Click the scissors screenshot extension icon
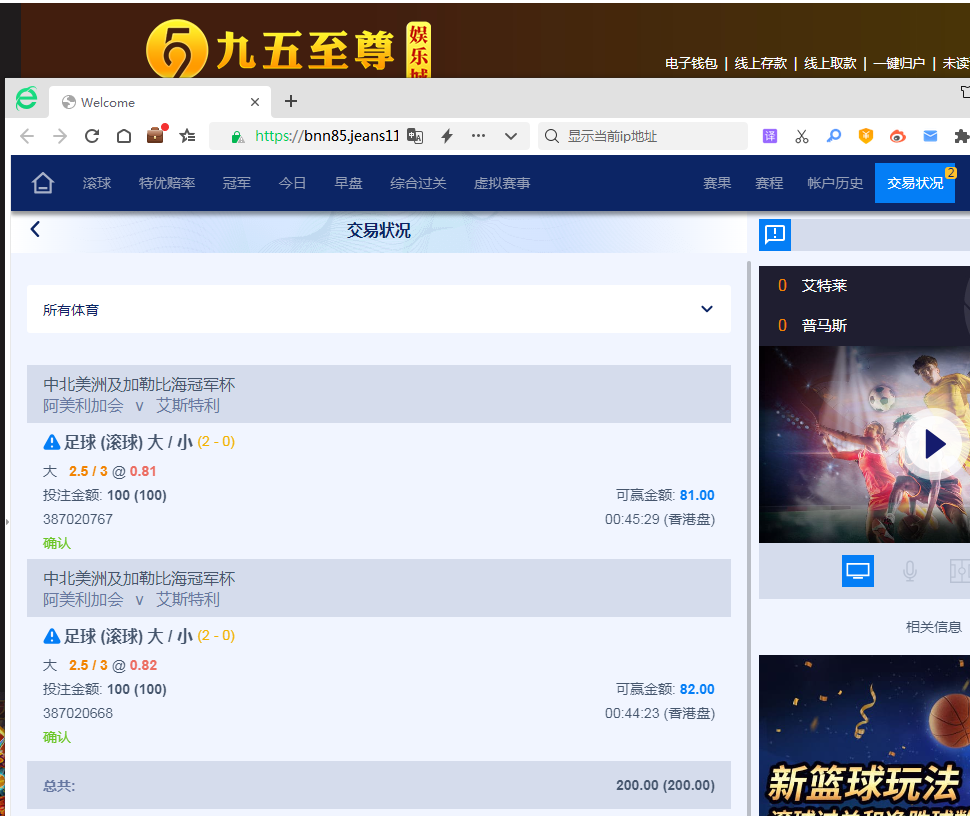The width and height of the screenshot is (970, 816). coord(802,136)
